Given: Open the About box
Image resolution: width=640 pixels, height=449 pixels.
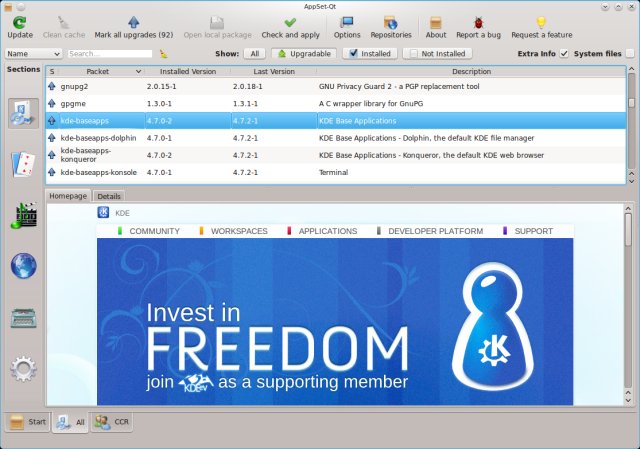Looking at the screenshot, I should pos(436,27).
